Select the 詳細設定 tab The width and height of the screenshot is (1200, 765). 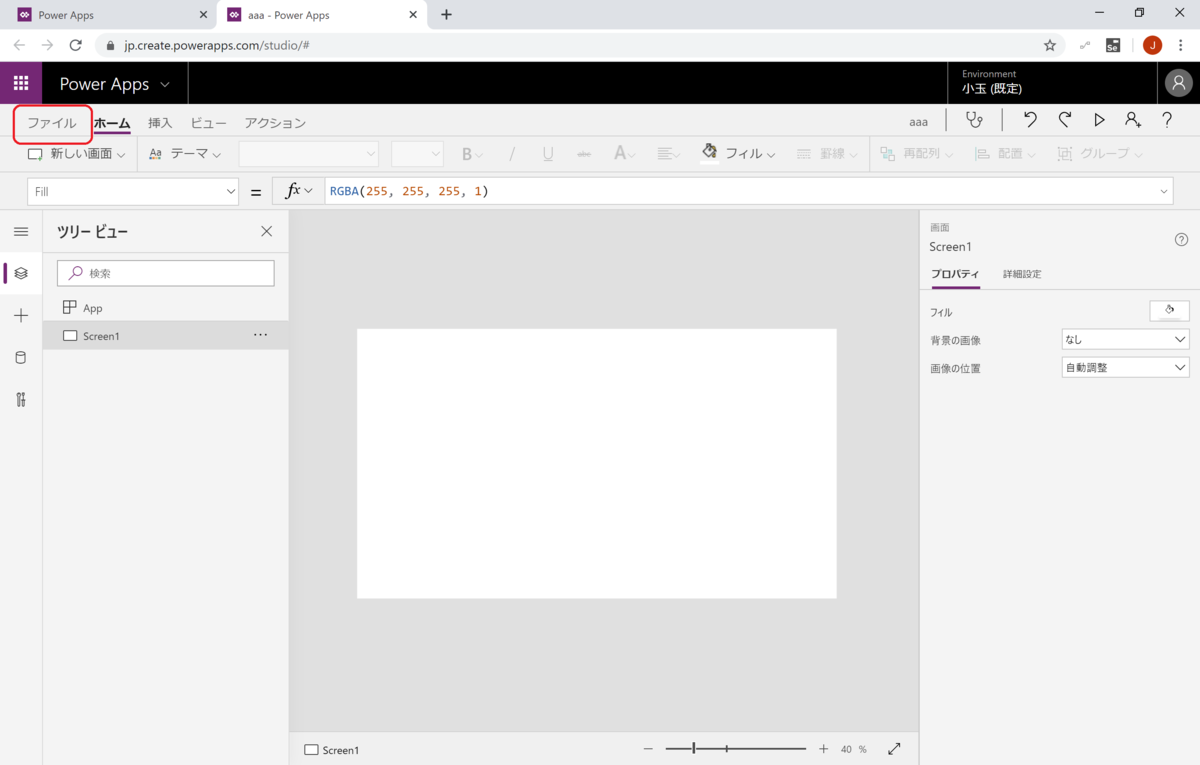point(1022,274)
